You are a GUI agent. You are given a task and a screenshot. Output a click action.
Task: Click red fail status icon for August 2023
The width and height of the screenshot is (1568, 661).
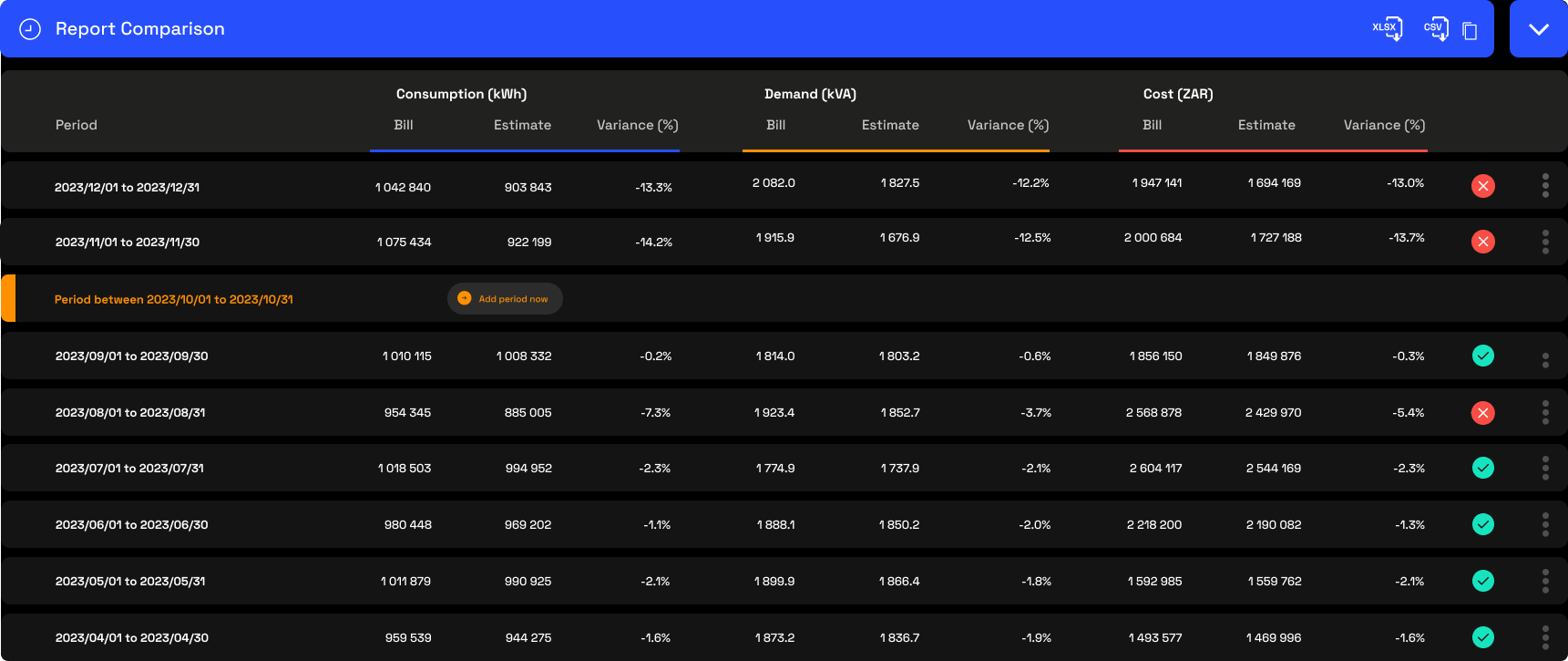point(1483,413)
